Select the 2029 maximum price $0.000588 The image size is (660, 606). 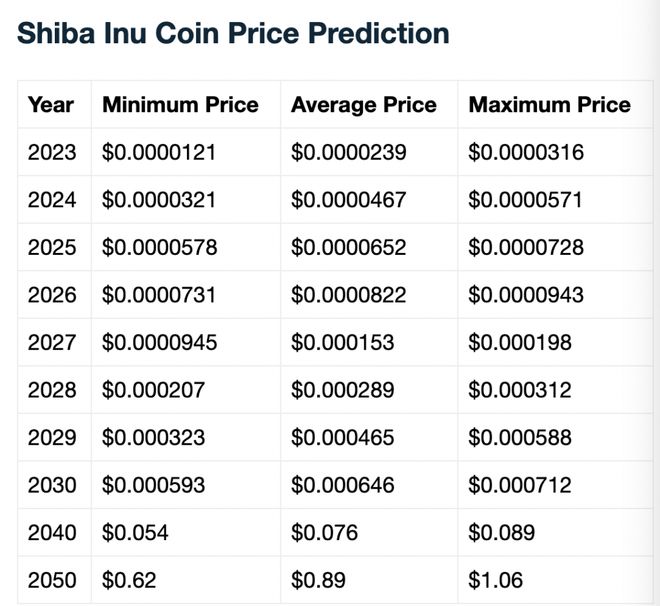(x=520, y=437)
